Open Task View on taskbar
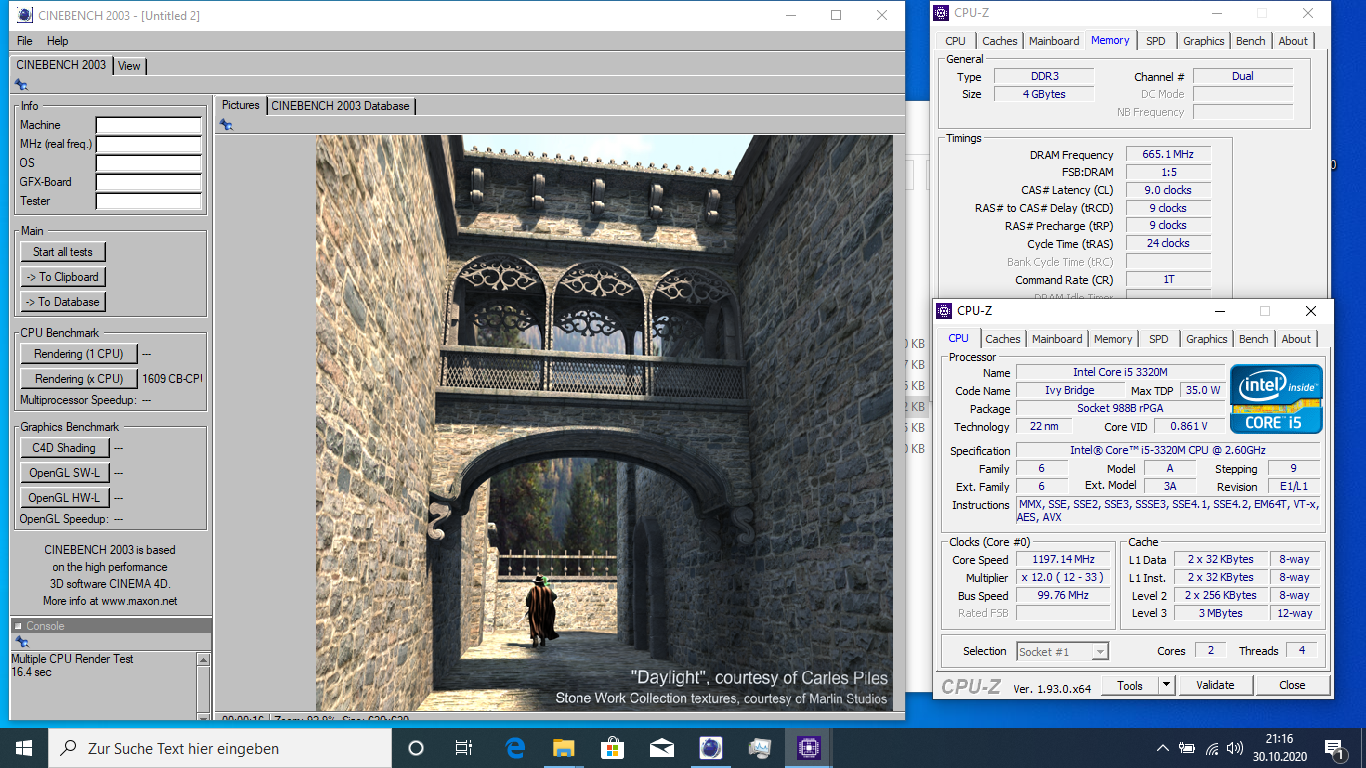Image resolution: width=1366 pixels, height=768 pixels. click(464, 747)
